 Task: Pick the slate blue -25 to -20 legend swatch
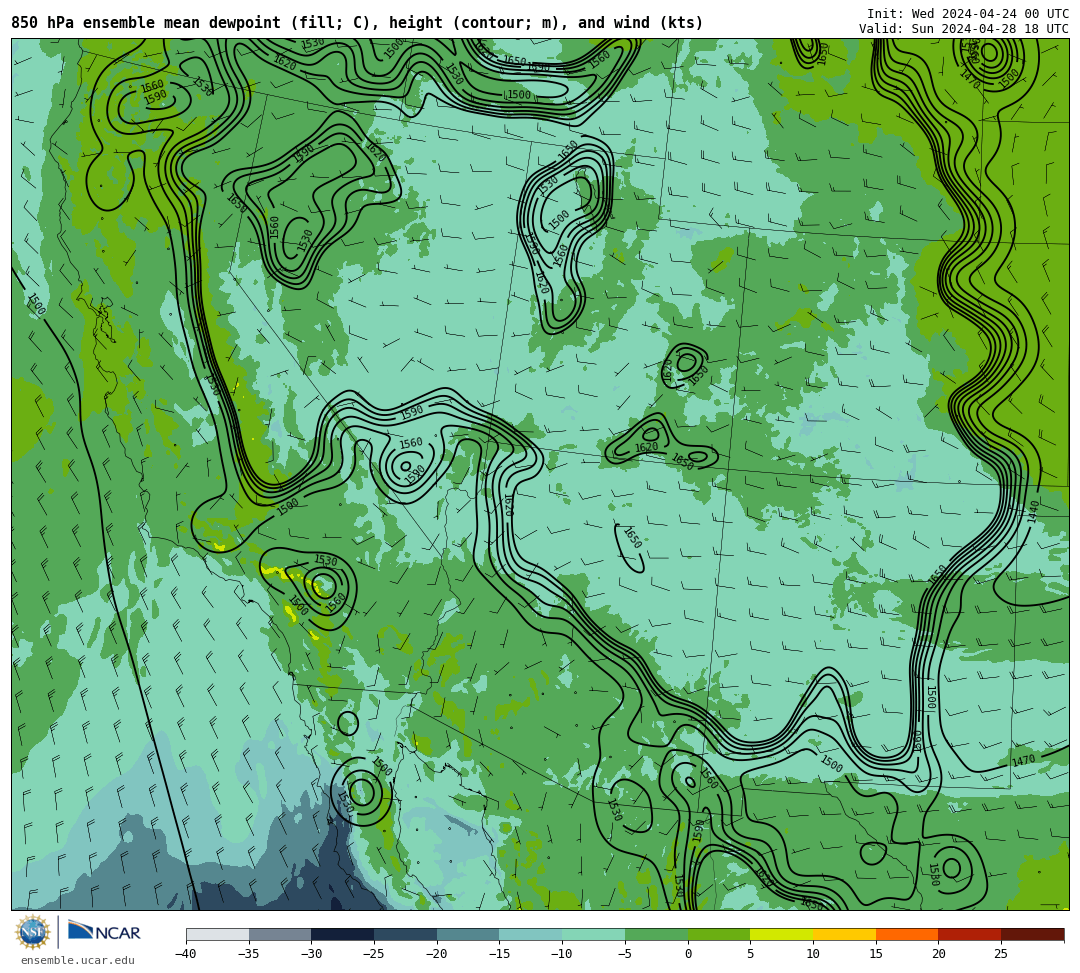[x=405, y=934]
